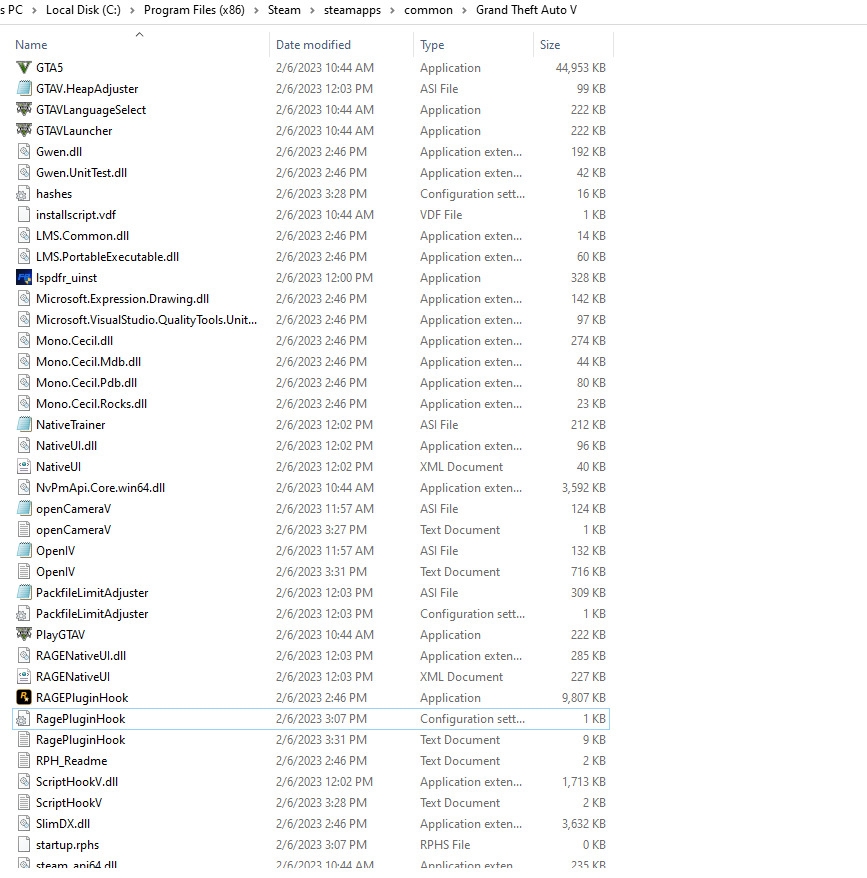Select the startup.rphs file icon
This screenshot has height=878, width=867.
pos(24,844)
